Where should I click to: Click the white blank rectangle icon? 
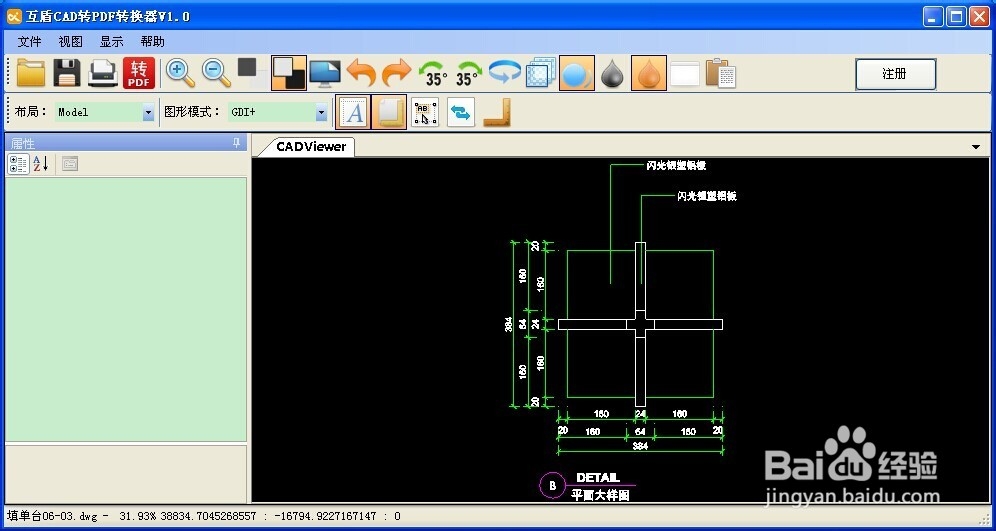point(685,74)
